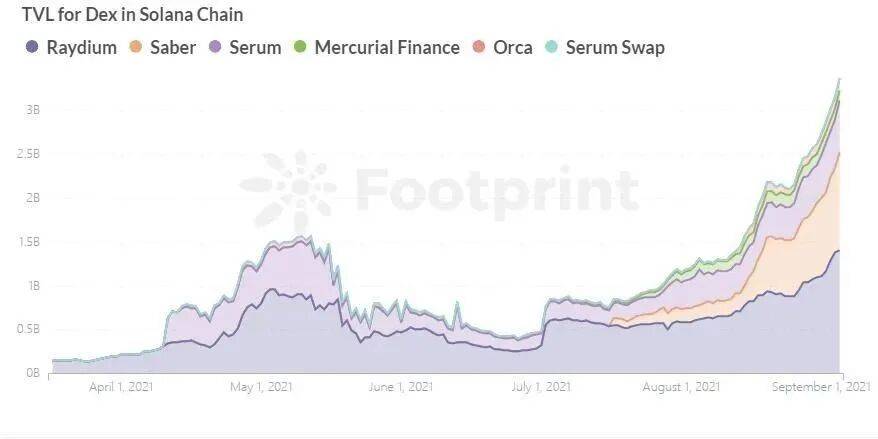Click the Footprint watermark logo icon

(290, 189)
